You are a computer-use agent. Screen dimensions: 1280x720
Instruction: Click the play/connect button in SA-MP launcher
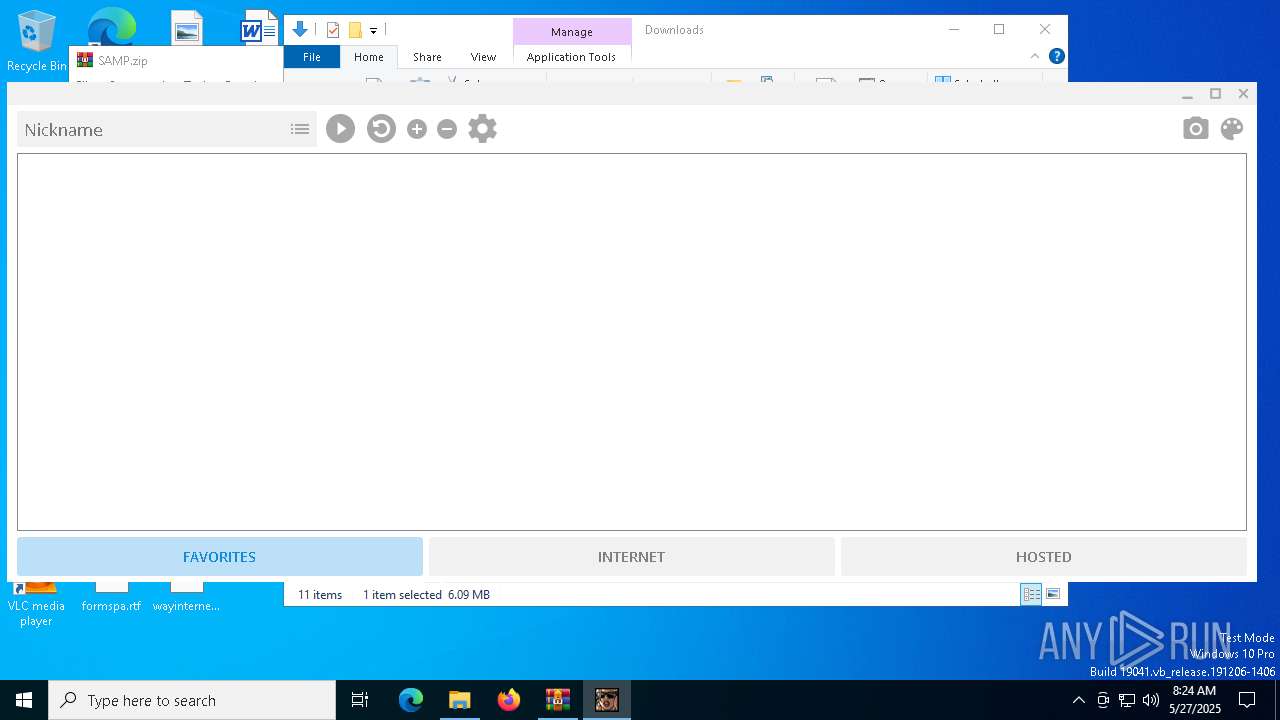[x=340, y=129]
